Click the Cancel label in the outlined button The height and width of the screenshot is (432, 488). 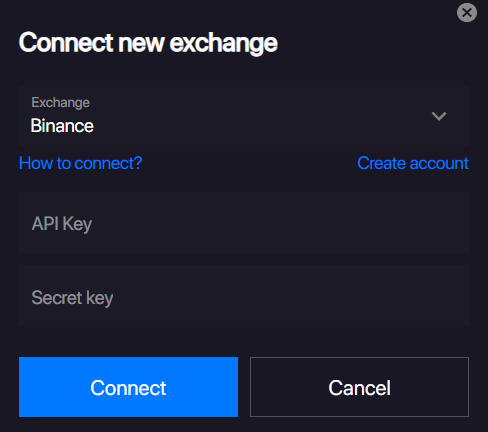pyautogui.click(x=359, y=388)
